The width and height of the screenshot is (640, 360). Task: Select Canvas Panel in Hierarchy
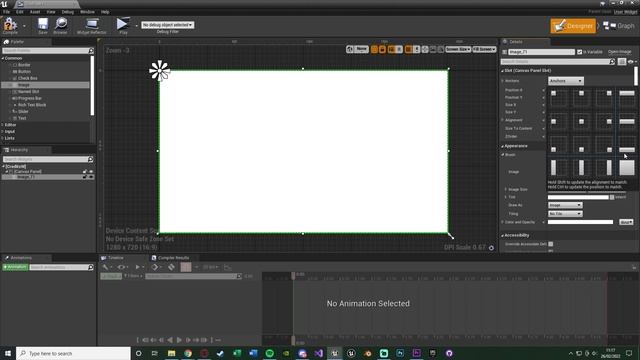(x=27, y=171)
